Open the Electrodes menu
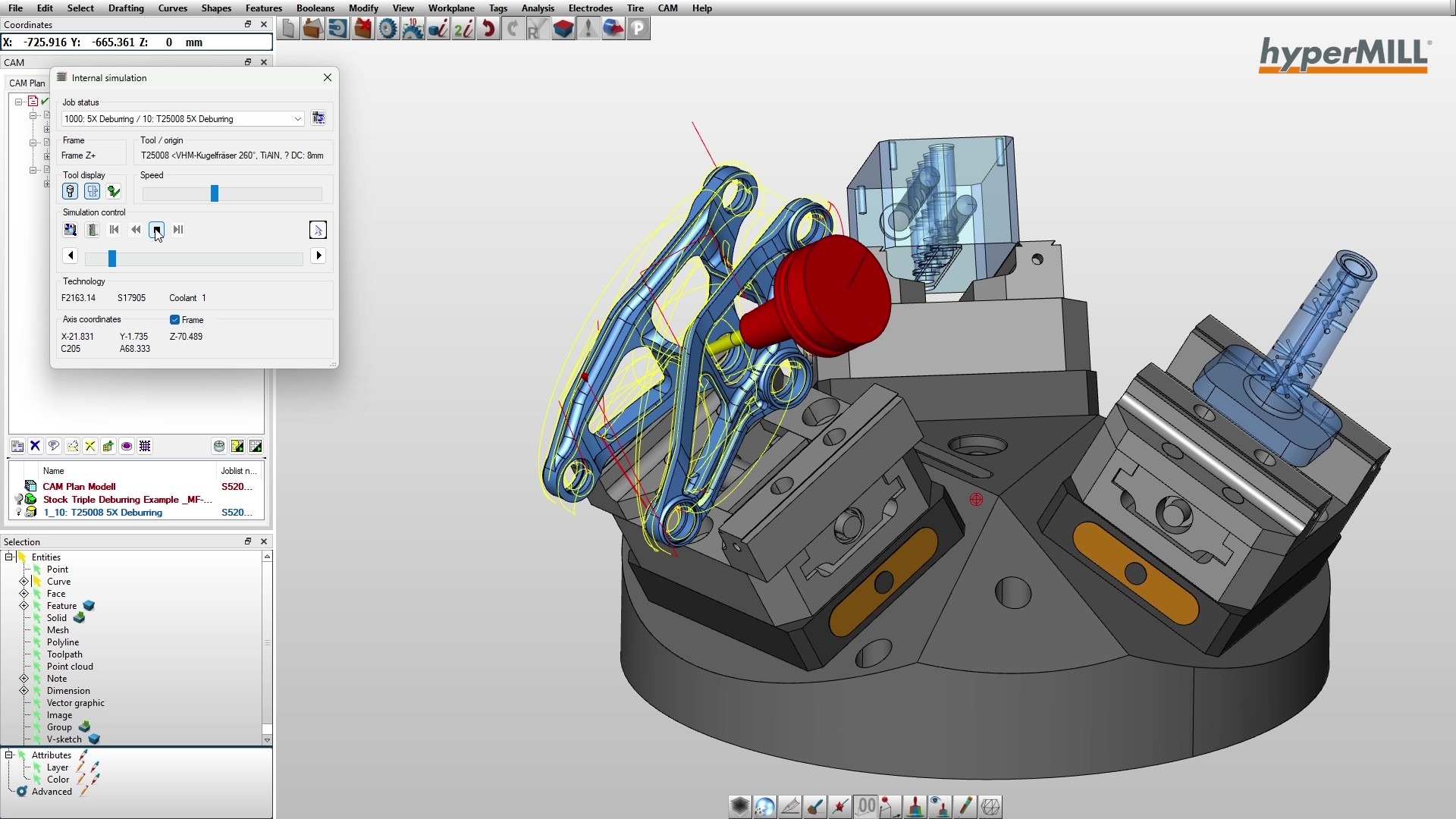This screenshot has height=819, width=1456. click(x=590, y=8)
